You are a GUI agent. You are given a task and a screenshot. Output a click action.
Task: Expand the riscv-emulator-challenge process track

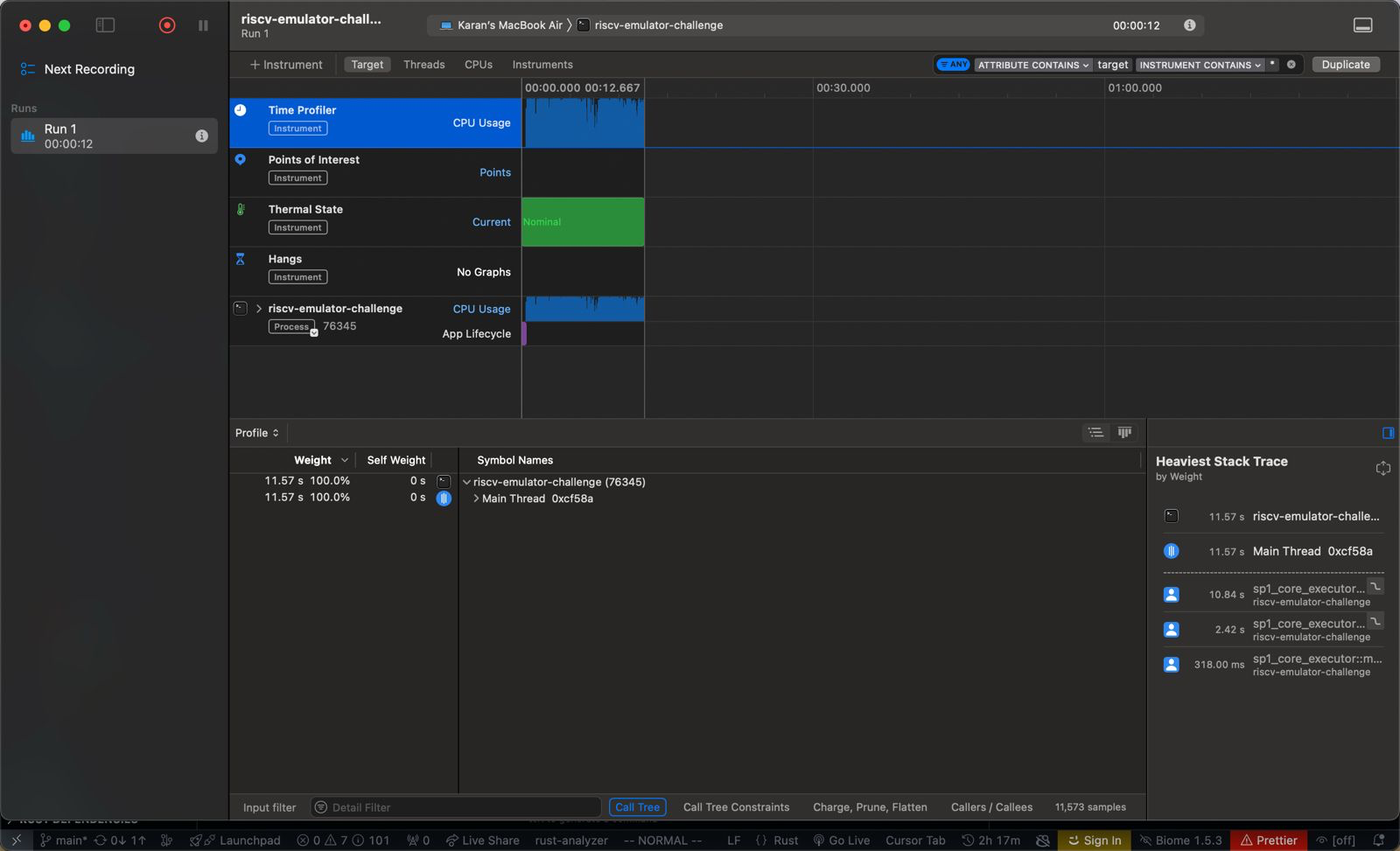click(259, 309)
